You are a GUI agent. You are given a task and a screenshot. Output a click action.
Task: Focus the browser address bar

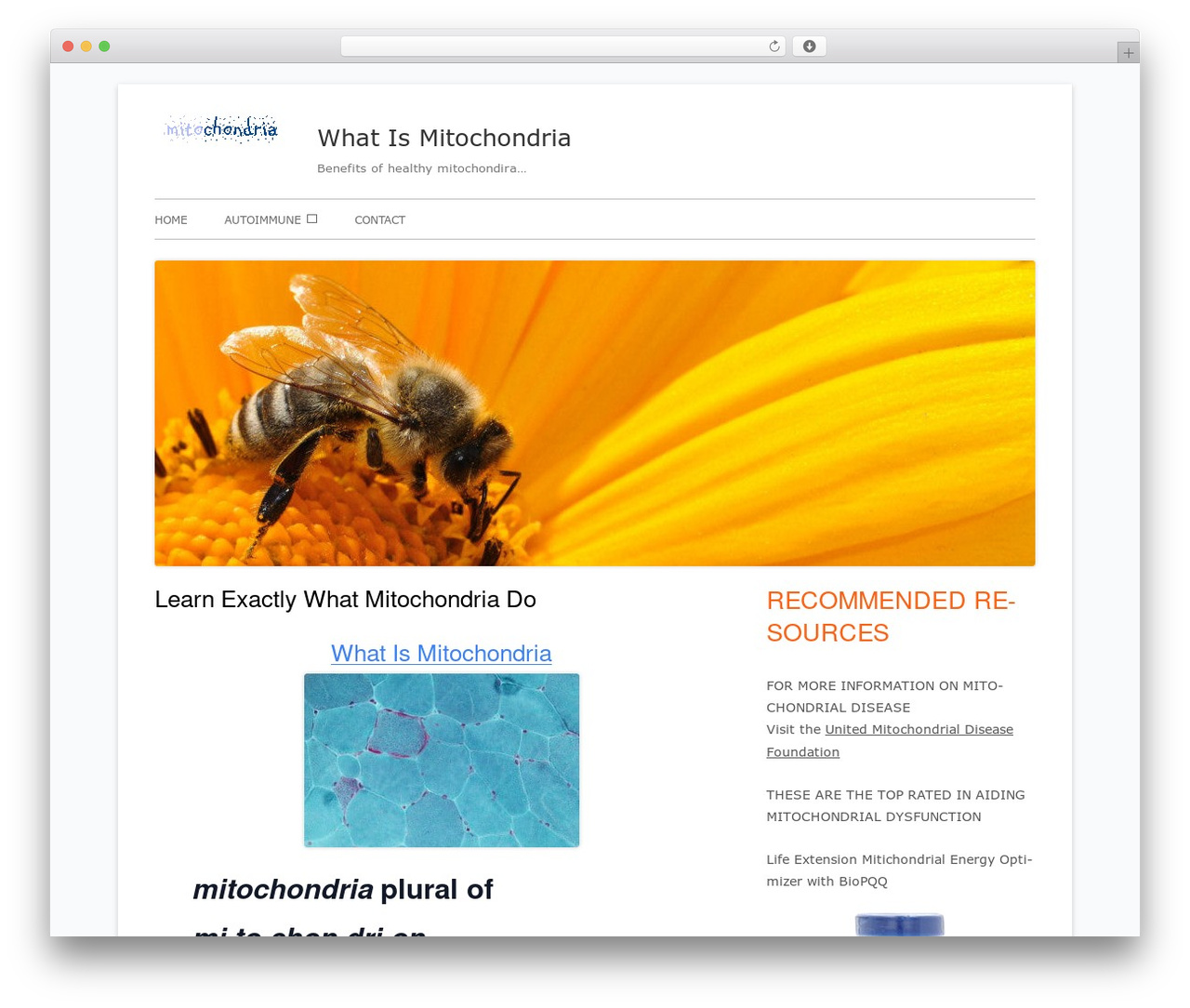coord(563,46)
